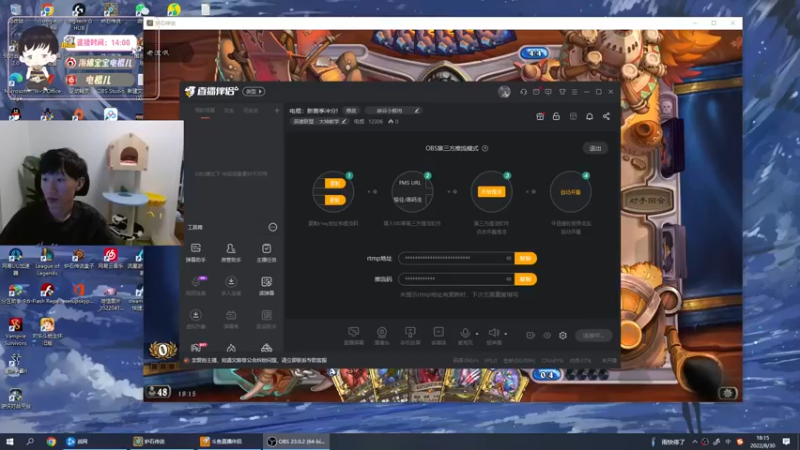Click the announcement text in the status bar
The image size is (800, 450).
[x=259, y=360]
